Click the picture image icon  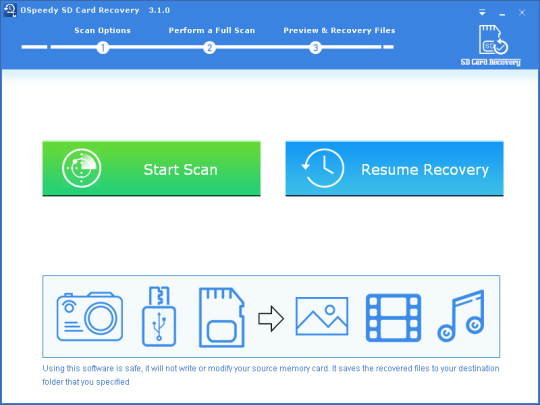click(x=322, y=316)
